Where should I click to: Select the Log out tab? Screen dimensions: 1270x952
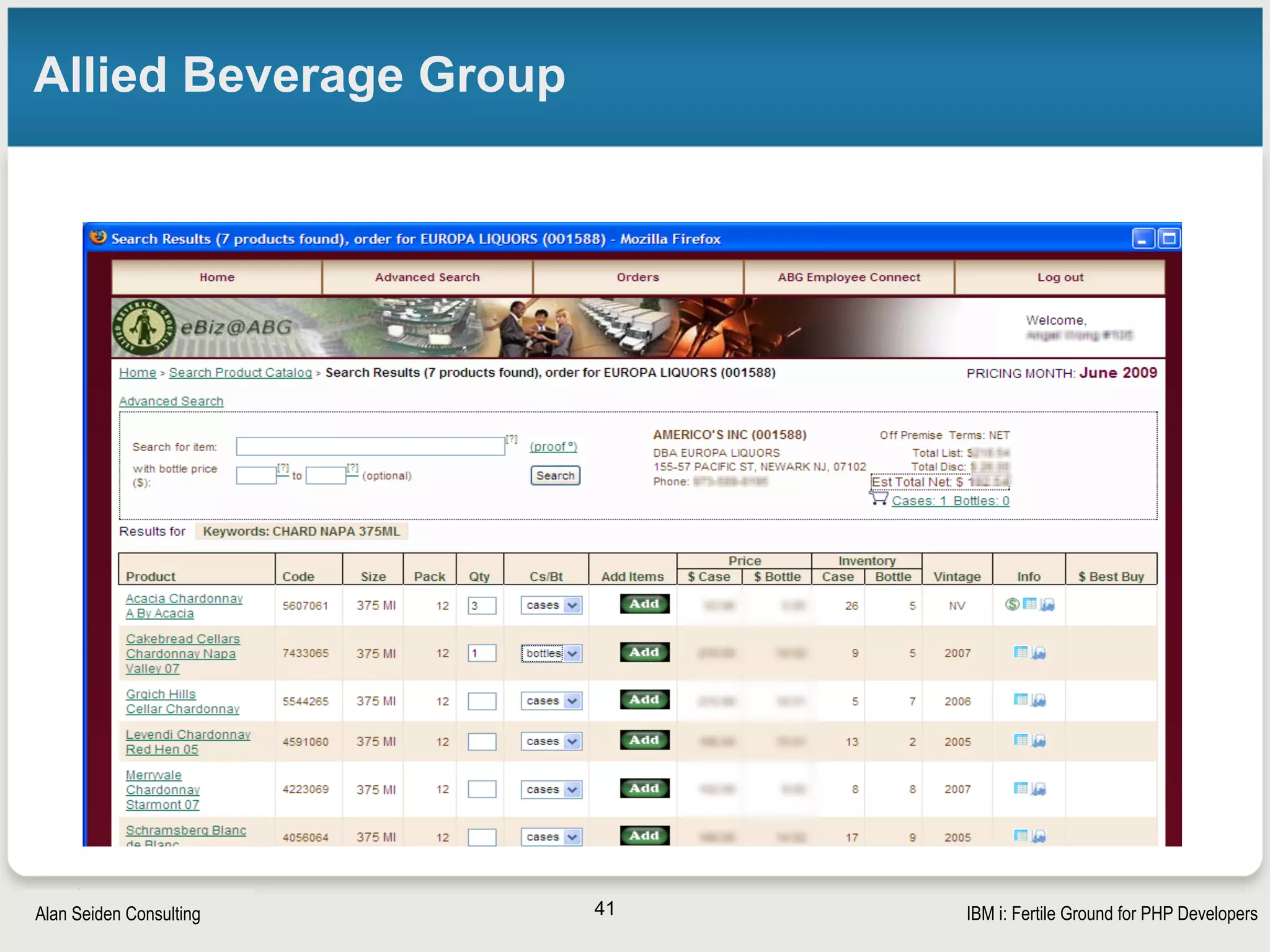tap(1060, 277)
